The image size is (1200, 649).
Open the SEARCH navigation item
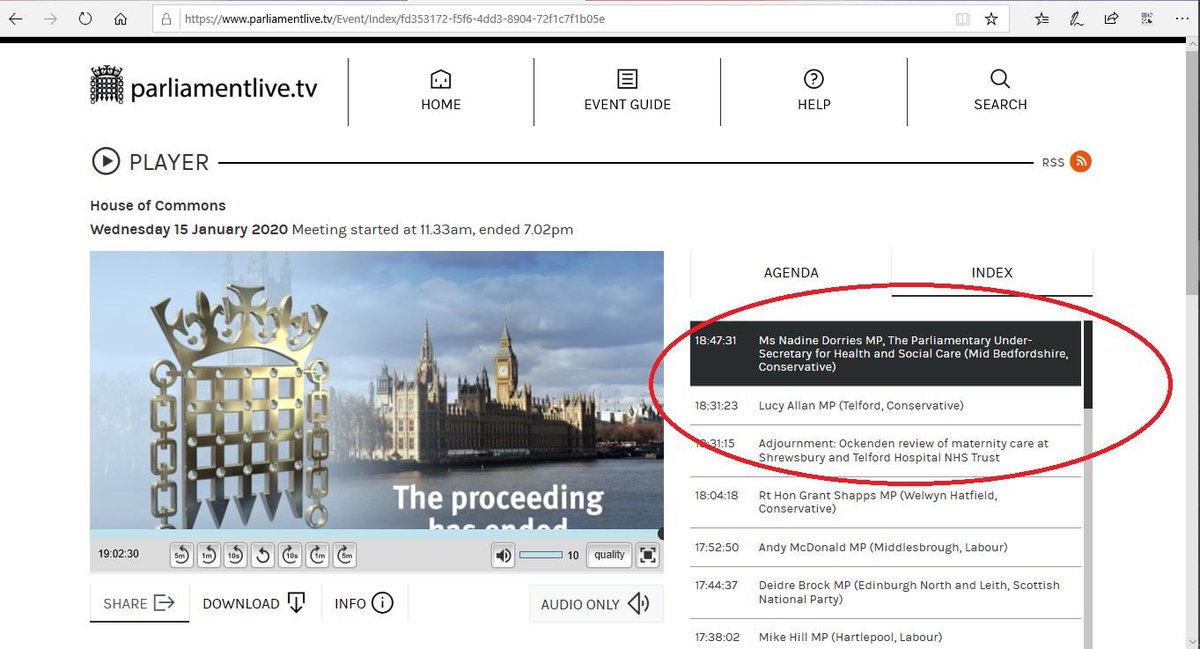coord(1000,91)
